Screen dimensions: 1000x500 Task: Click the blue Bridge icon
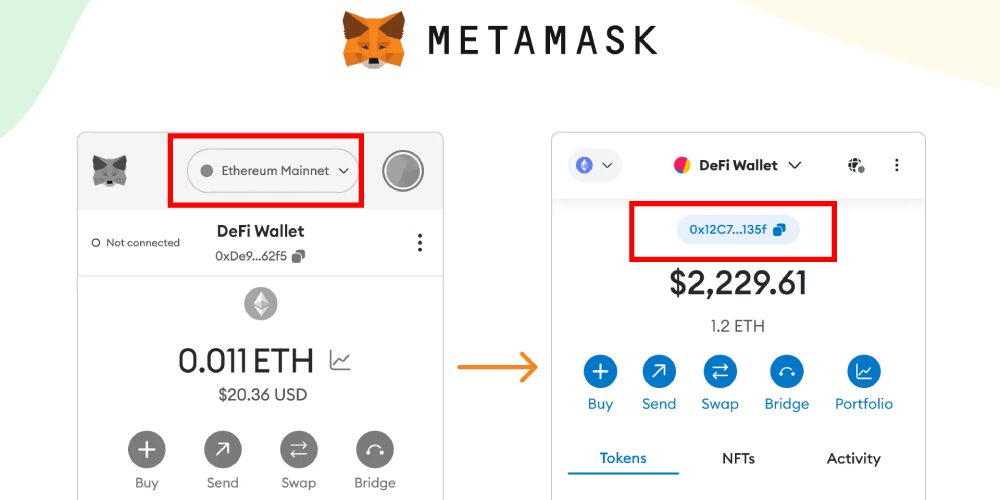(x=786, y=372)
